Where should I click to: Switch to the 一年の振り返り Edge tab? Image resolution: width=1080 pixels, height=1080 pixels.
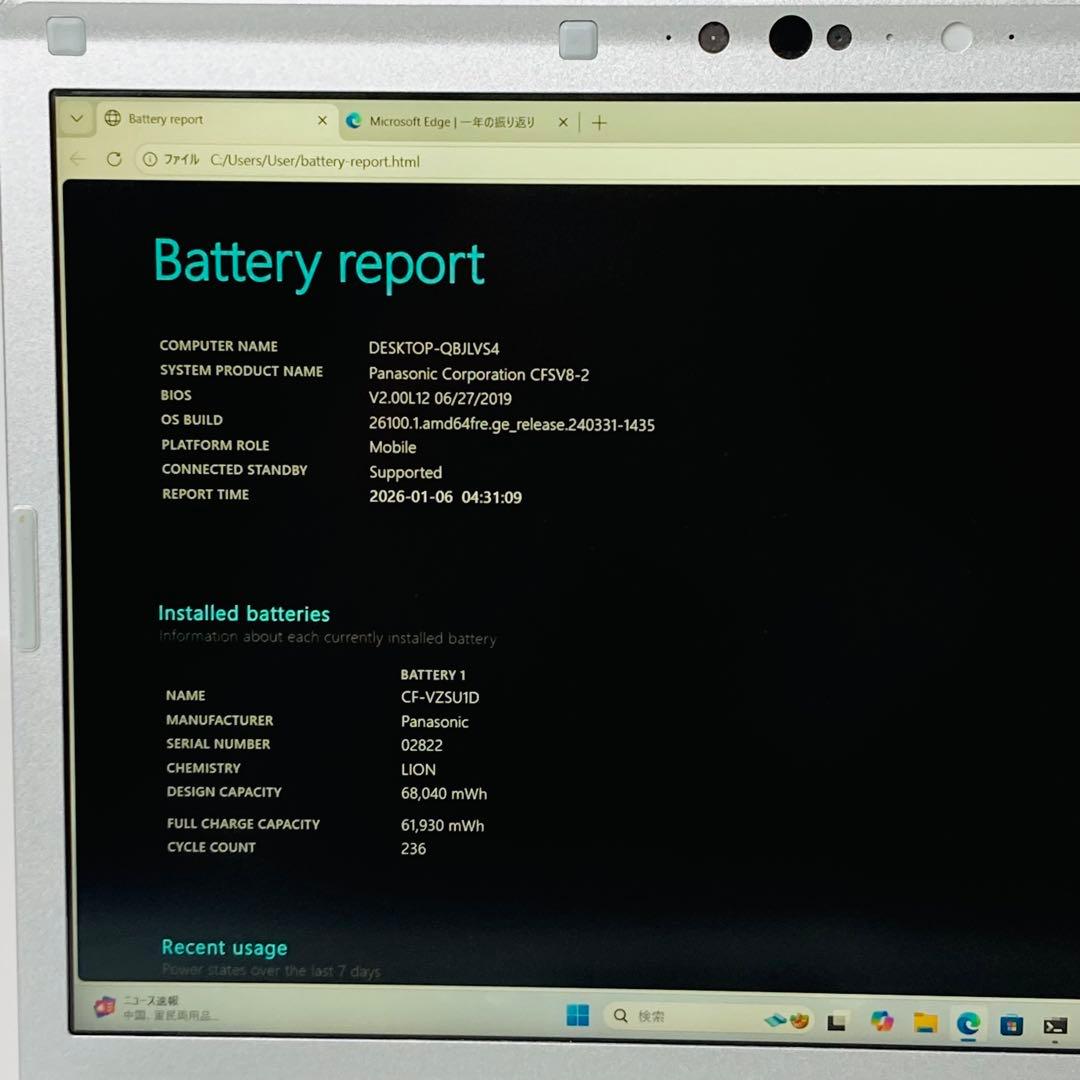click(450, 122)
